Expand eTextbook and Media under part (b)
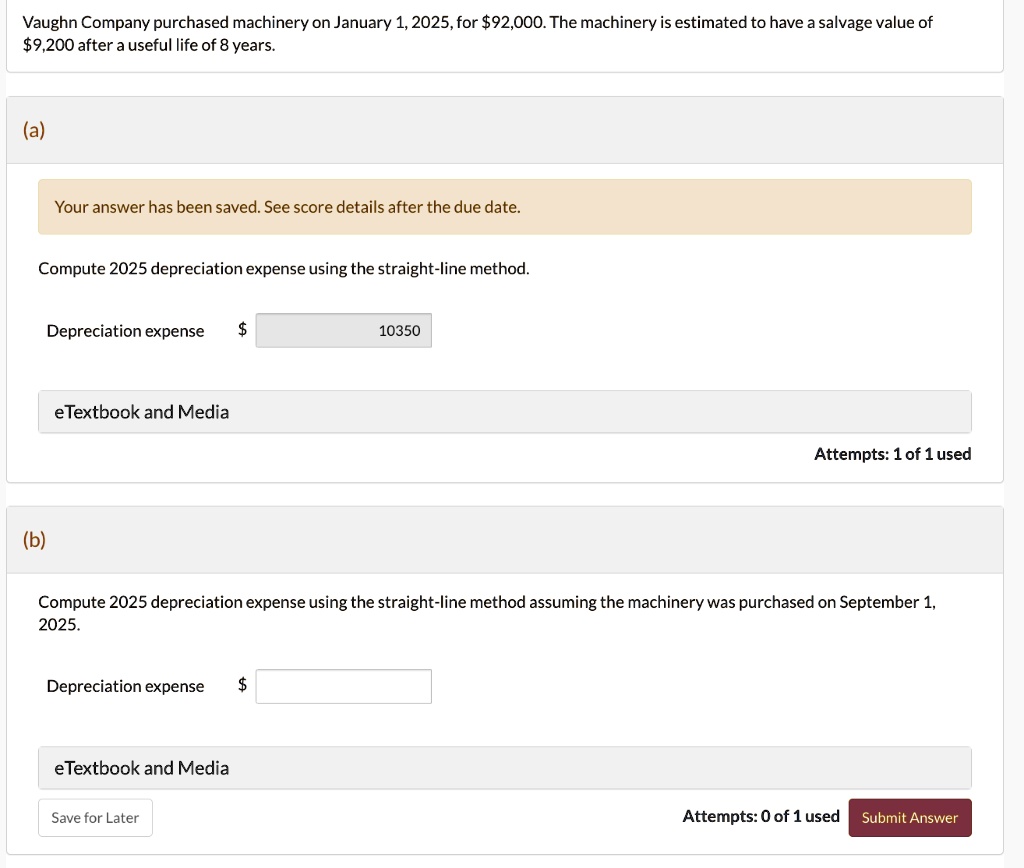This screenshot has width=1024, height=868. pos(141,768)
